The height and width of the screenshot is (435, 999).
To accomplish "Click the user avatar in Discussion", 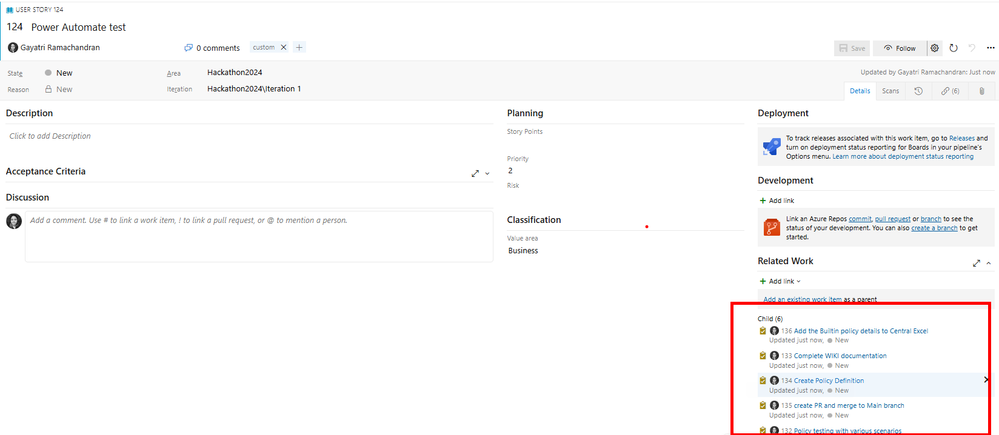I will pos(13,221).
